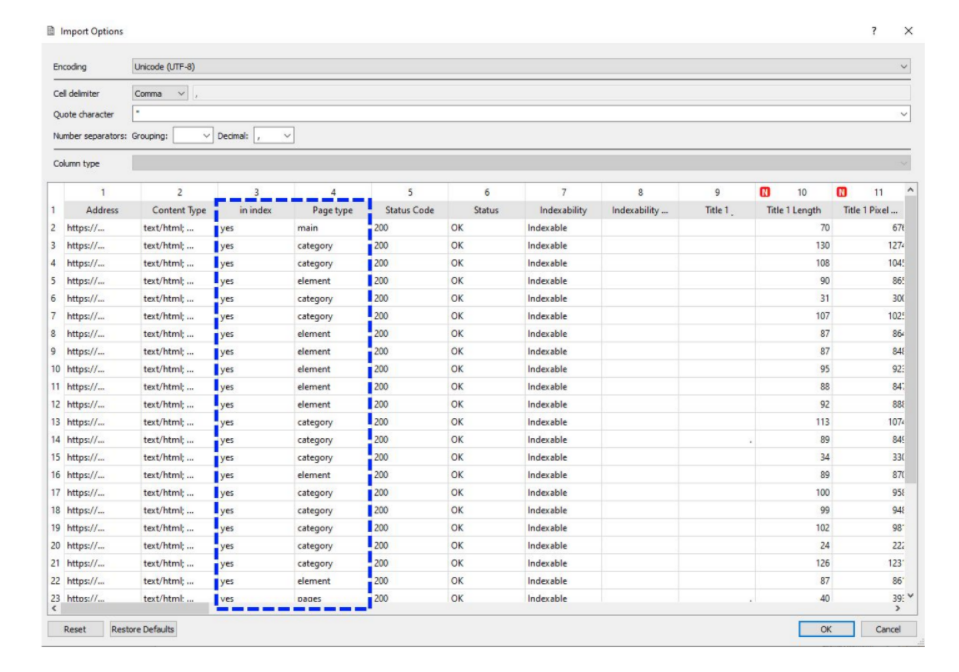Click the Import Options title bar icon
Image resolution: width=959 pixels, height=672 pixels.
tap(51, 31)
